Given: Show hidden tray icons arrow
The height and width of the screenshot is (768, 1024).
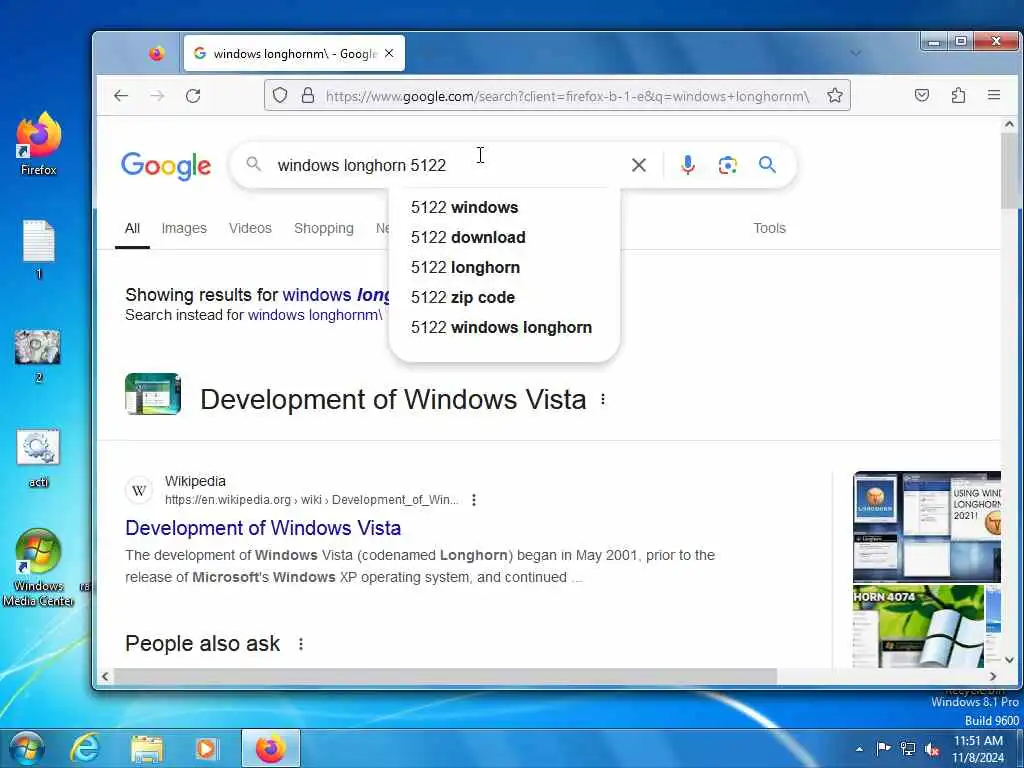Looking at the screenshot, I should (x=859, y=749).
